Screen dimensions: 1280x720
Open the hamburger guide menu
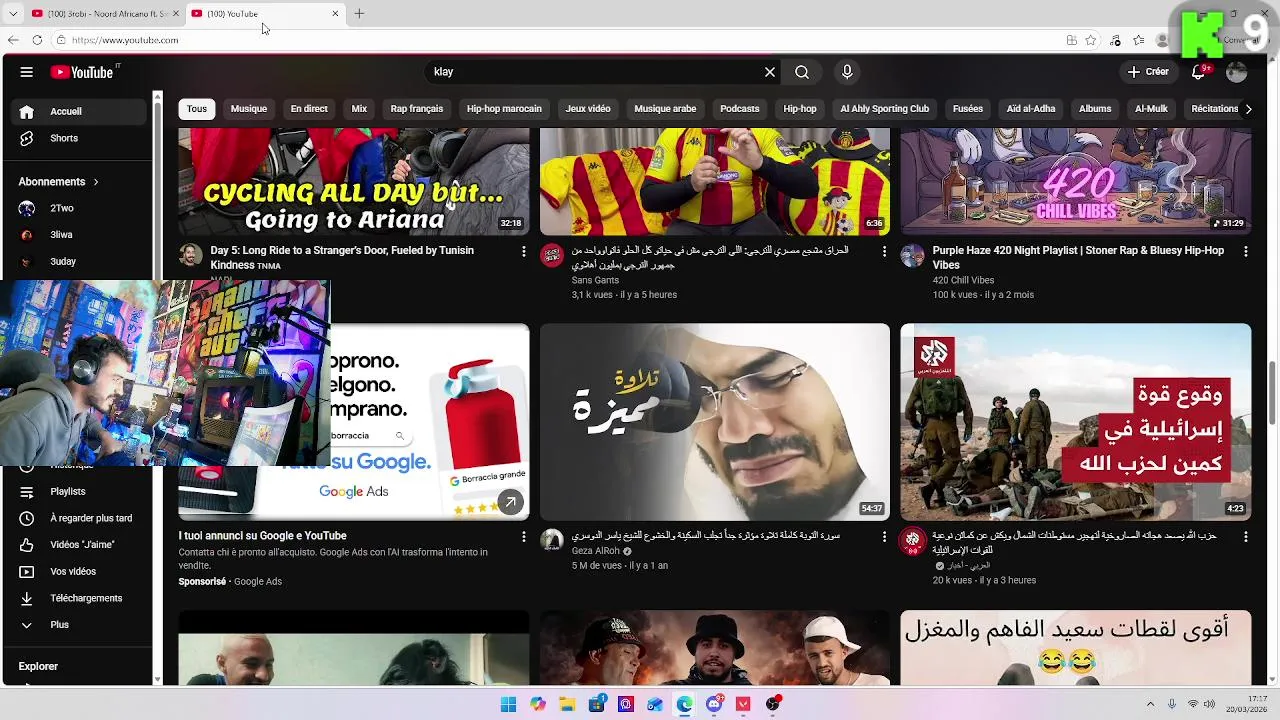pos(27,72)
